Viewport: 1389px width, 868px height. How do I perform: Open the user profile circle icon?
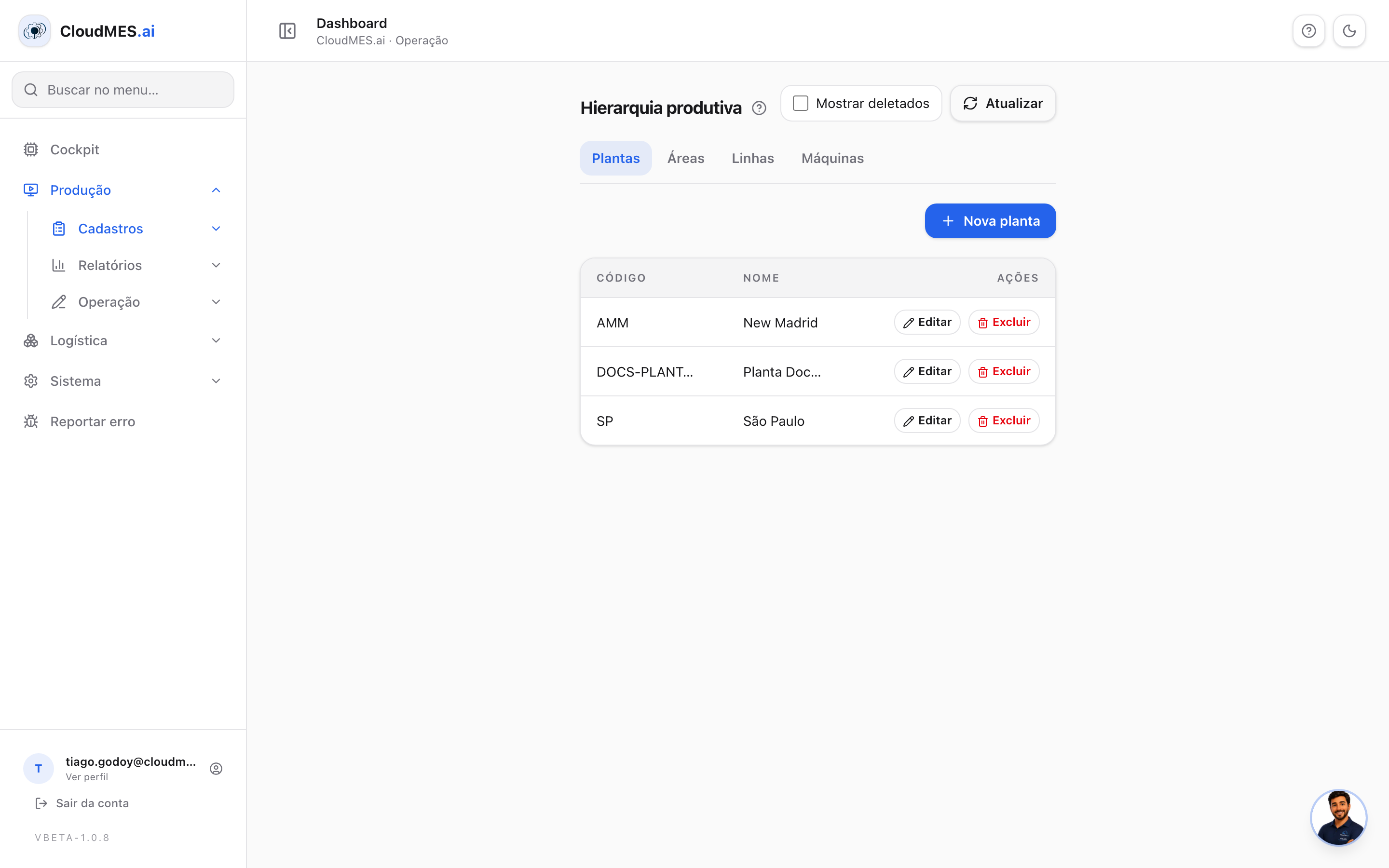216,768
